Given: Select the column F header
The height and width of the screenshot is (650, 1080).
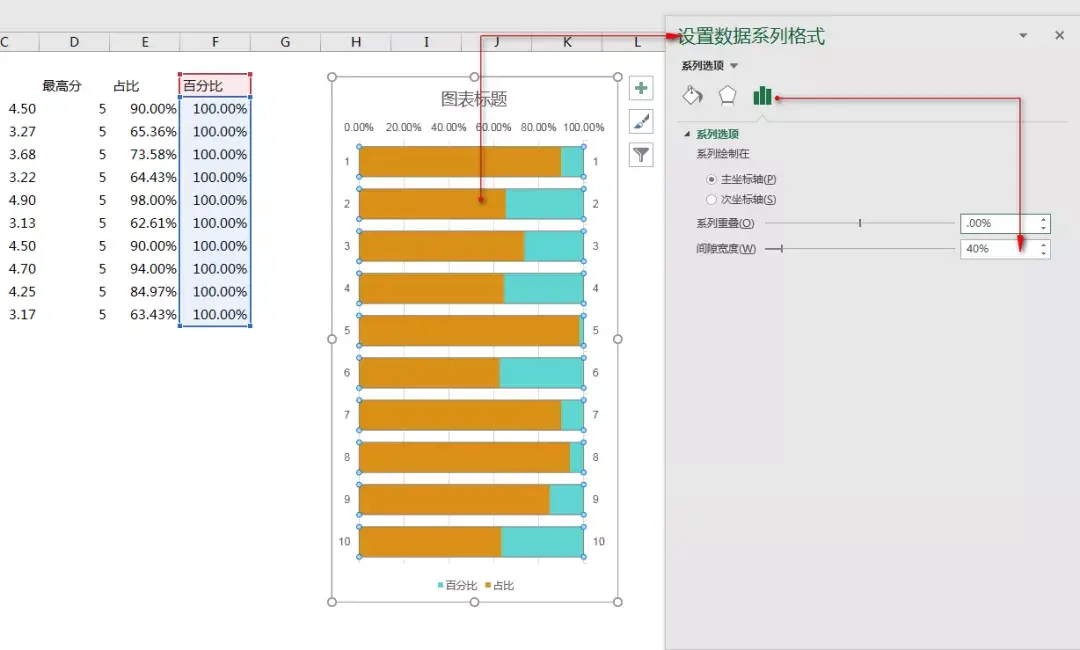Looking at the screenshot, I should coord(214,41).
